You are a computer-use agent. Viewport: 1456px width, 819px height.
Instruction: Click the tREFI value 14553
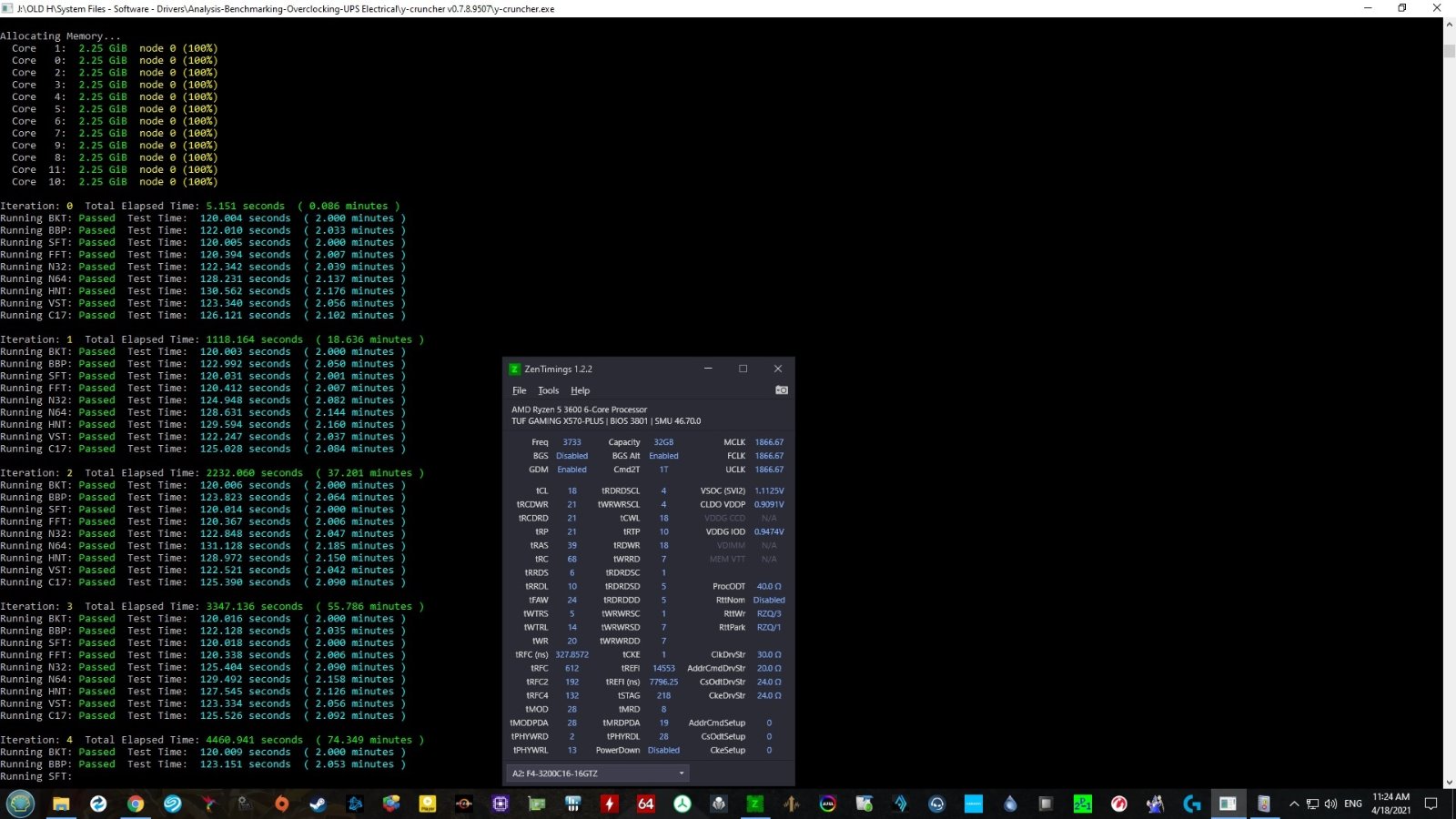[x=663, y=668]
